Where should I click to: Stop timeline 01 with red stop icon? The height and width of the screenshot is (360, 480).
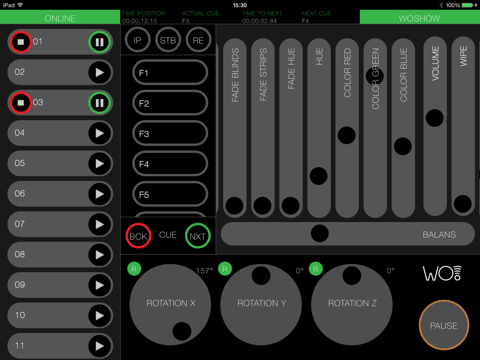(x=21, y=42)
